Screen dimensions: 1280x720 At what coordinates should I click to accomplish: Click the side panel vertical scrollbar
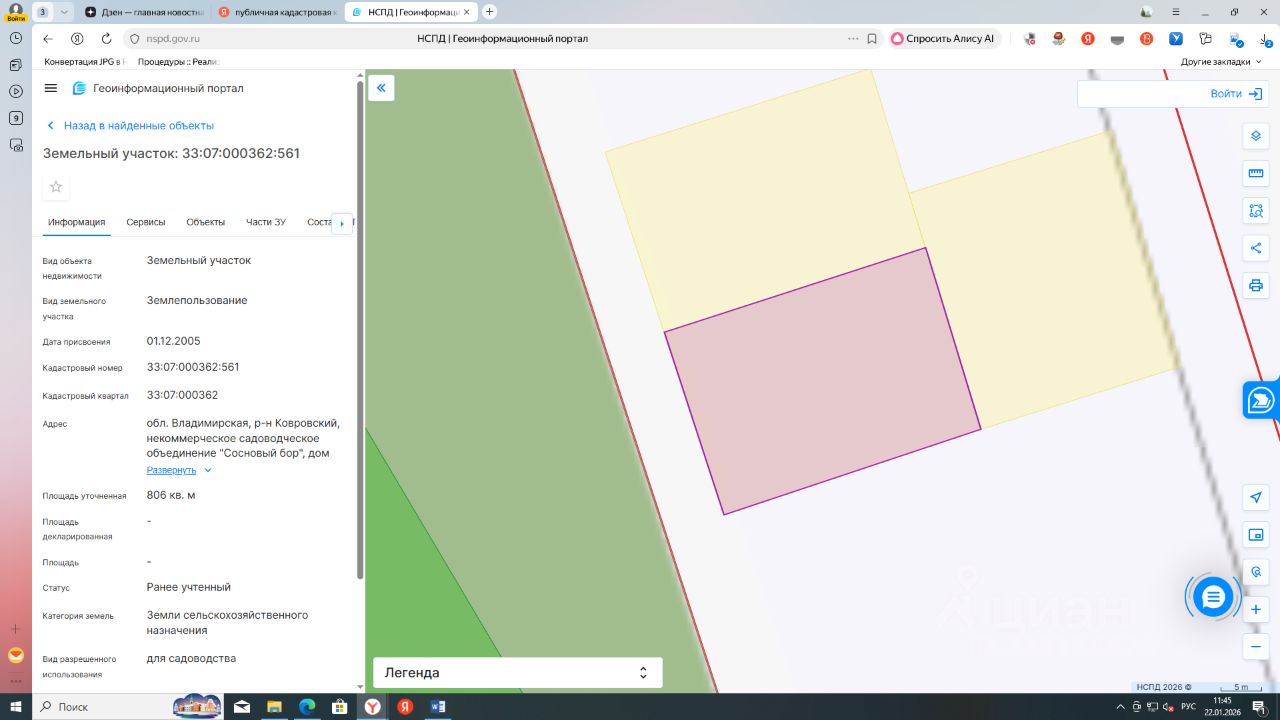360,330
